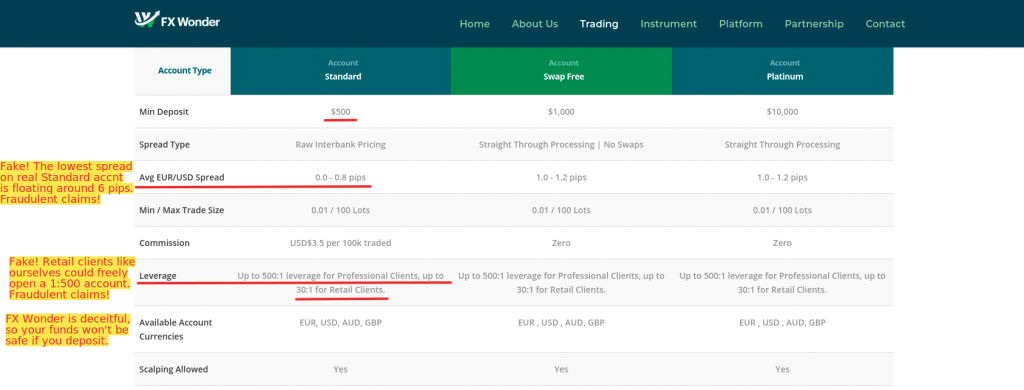Click the $500 minimum deposit value
The image size is (1024, 390).
(341, 112)
